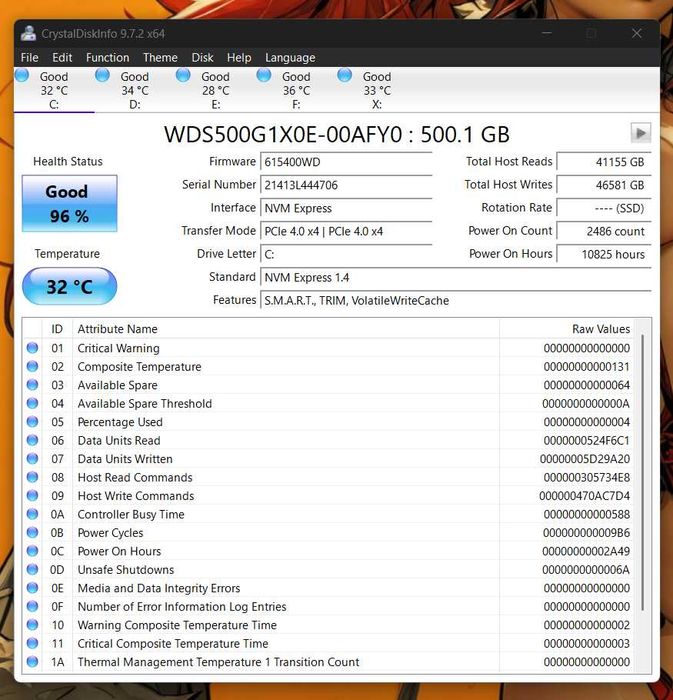Click blue status dot for Percentage Used

(32, 421)
